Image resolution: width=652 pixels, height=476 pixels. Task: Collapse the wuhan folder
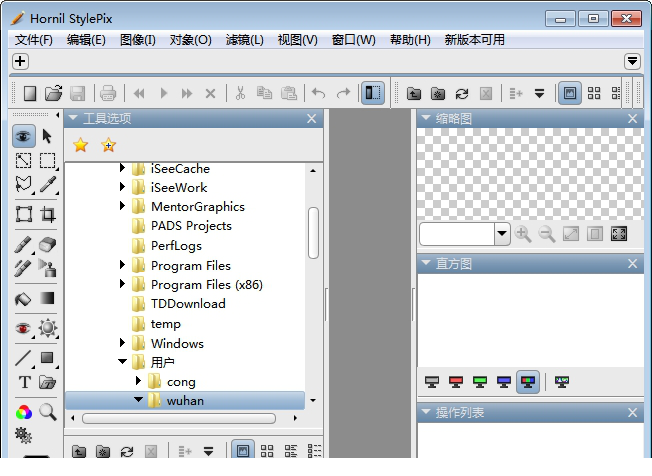pyautogui.click(x=138, y=400)
